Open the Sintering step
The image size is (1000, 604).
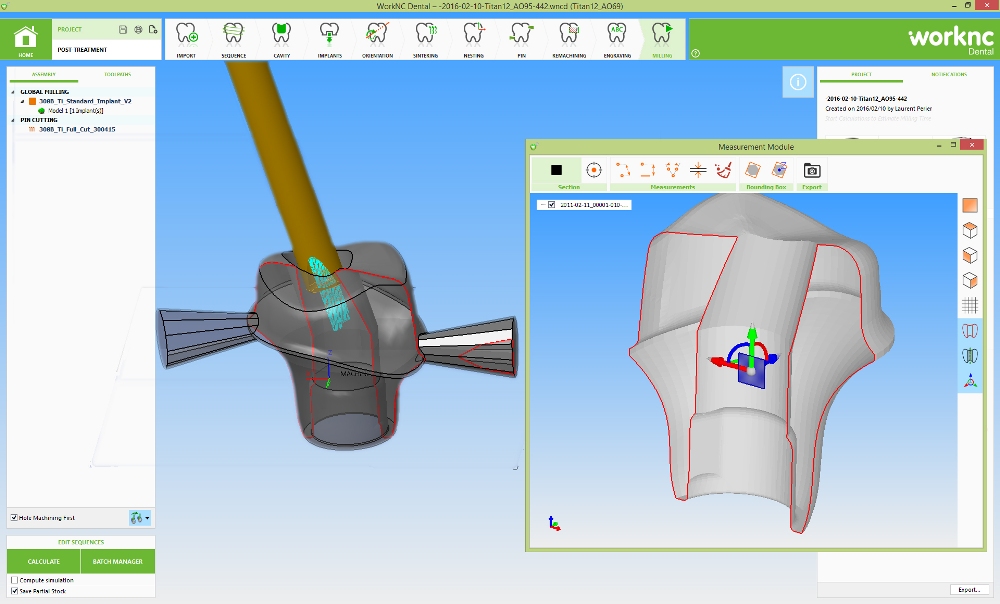coord(425,34)
